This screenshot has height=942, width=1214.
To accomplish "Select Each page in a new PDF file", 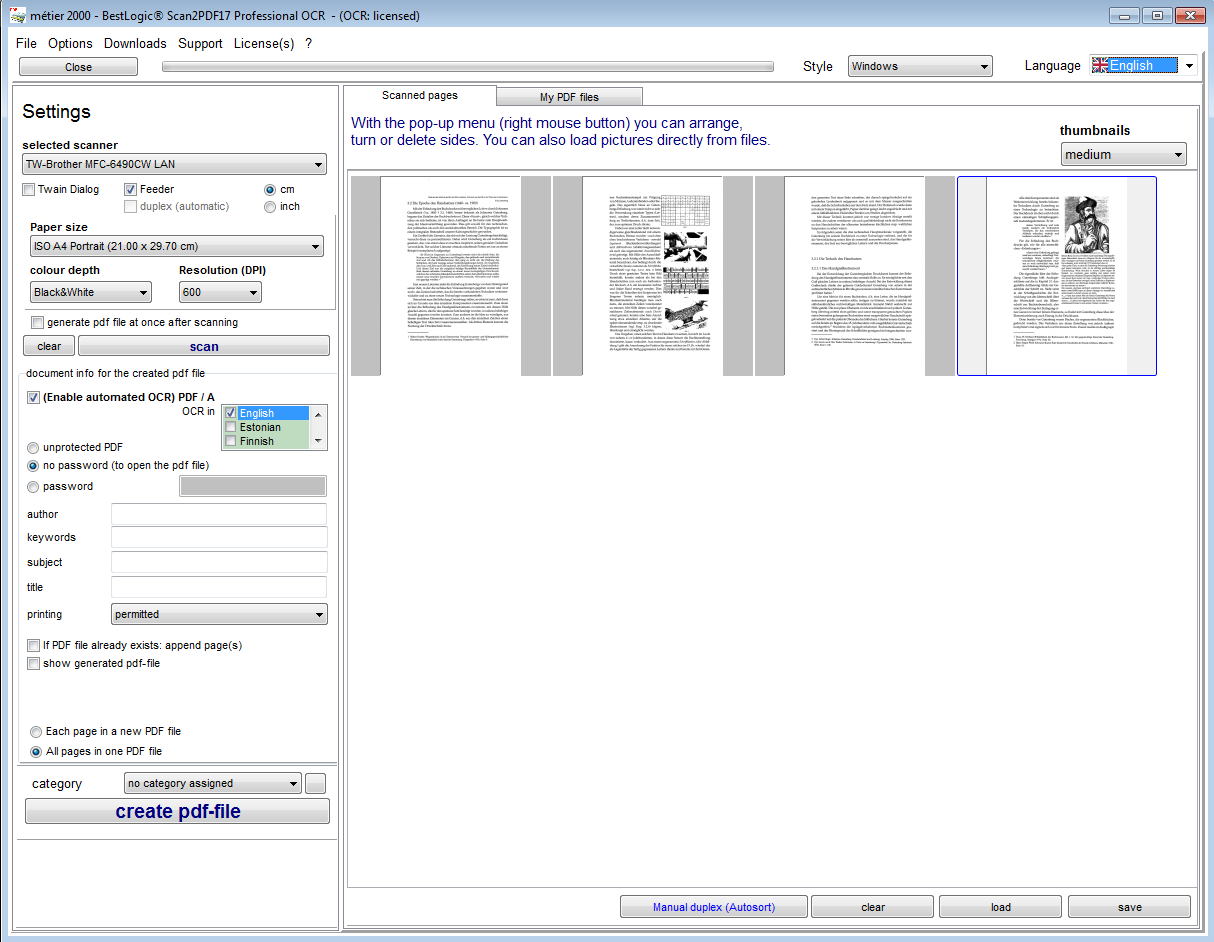I will [x=37, y=732].
